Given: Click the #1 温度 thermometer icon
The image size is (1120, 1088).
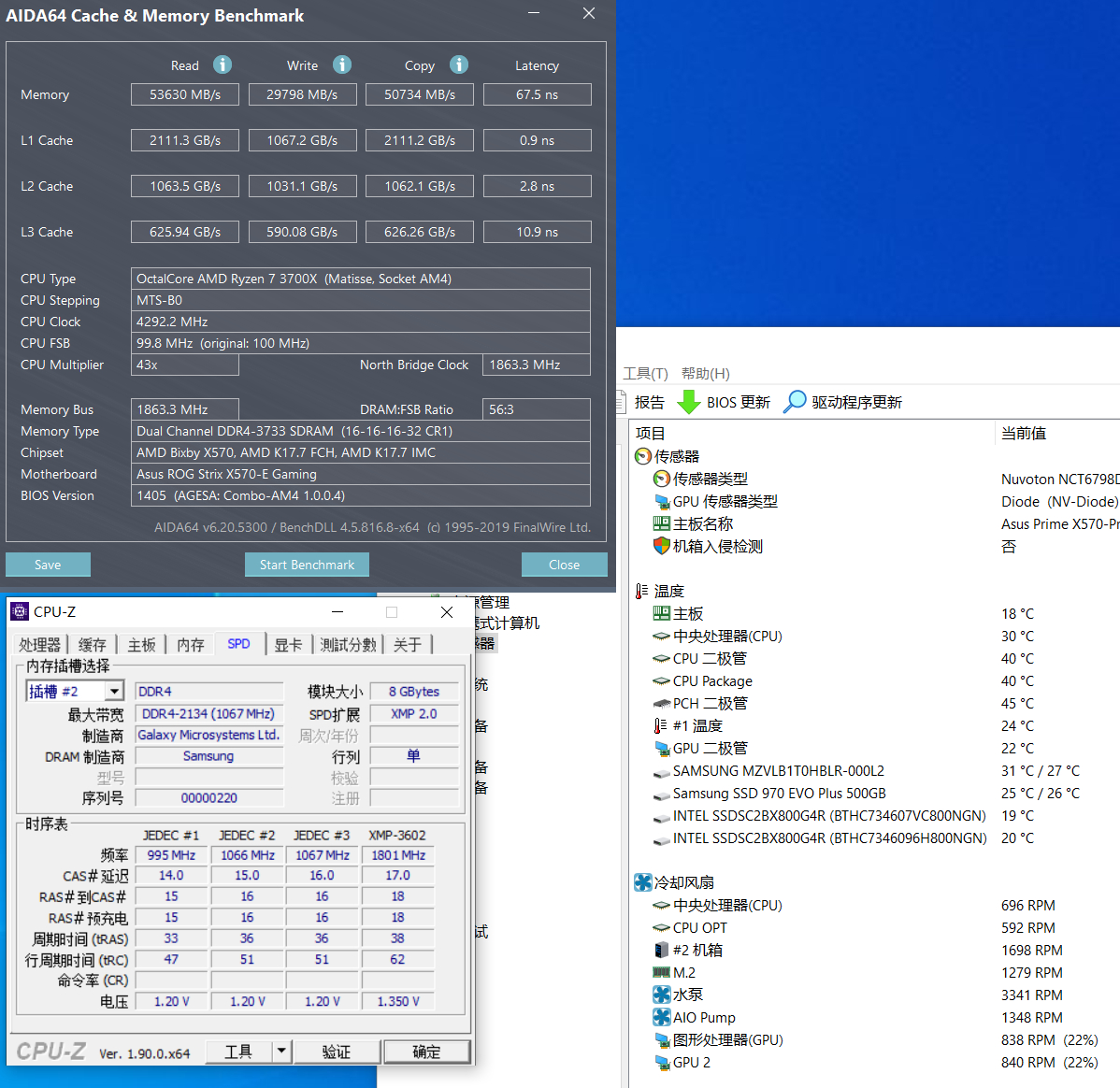Looking at the screenshot, I should 661,726.
